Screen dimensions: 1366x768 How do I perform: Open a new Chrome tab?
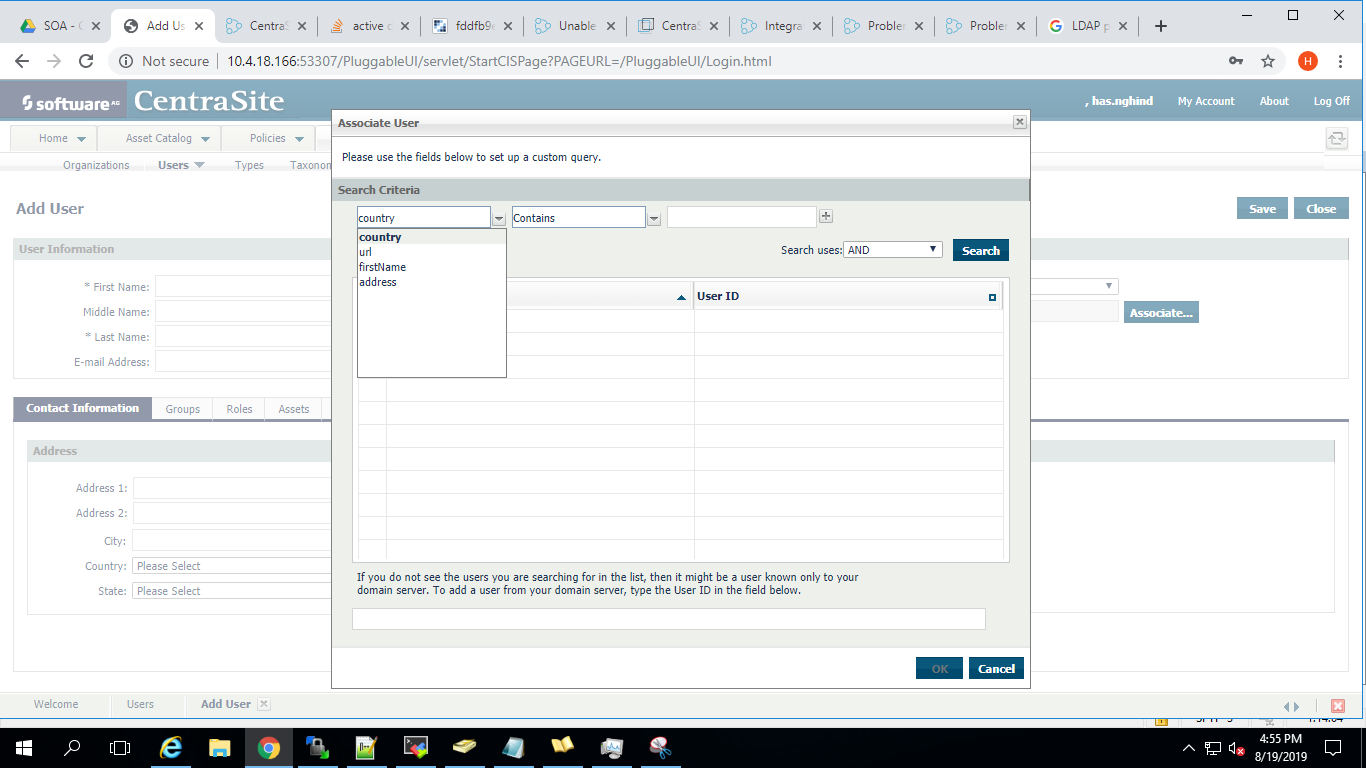click(x=1161, y=26)
